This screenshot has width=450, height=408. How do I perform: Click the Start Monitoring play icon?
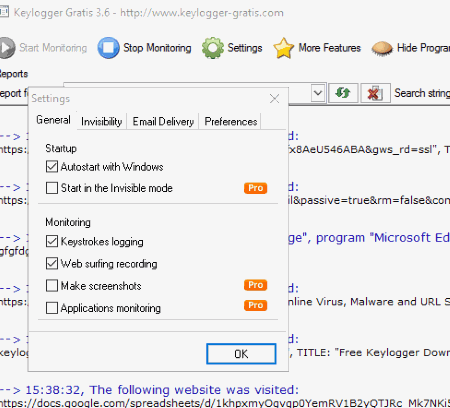(6, 48)
